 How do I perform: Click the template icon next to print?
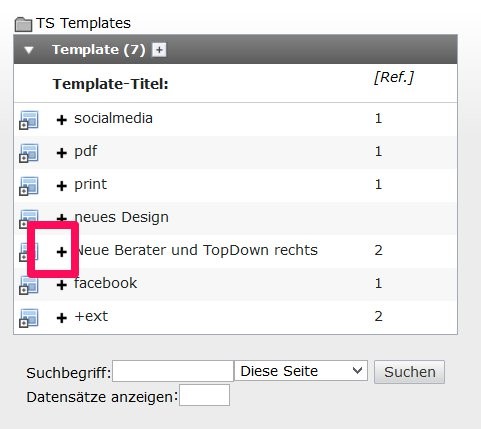[x=29, y=186]
